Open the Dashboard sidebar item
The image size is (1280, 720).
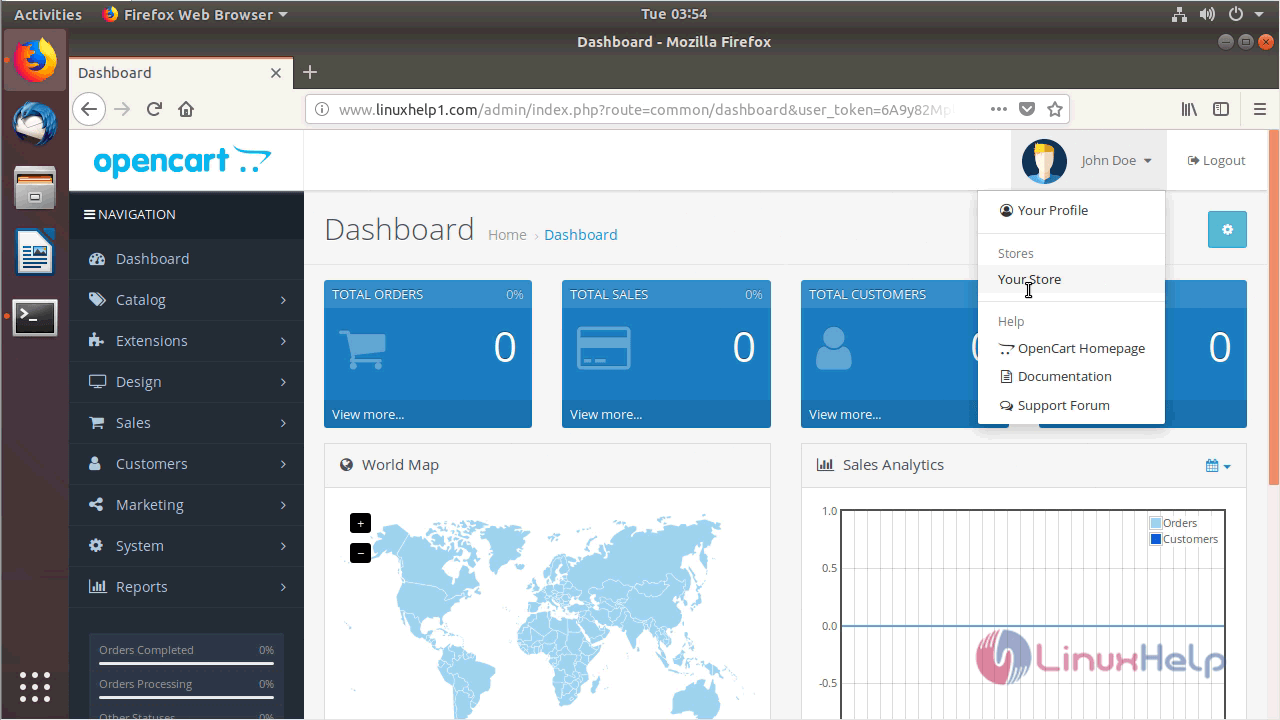click(186, 259)
